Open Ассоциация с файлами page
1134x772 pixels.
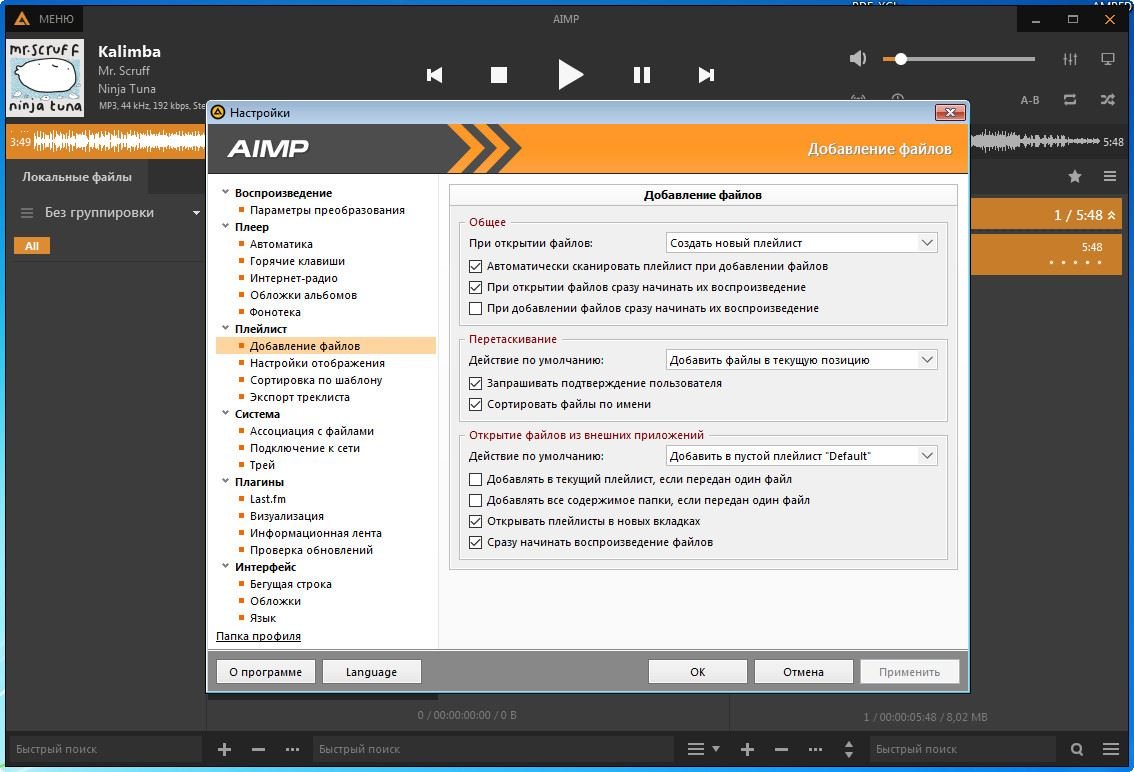[x=312, y=431]
